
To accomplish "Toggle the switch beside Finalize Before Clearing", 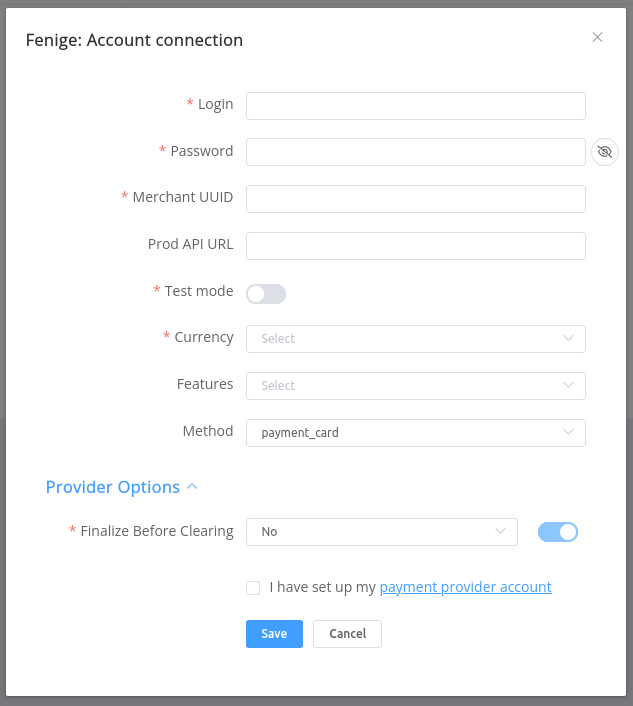I will [558, 532].
